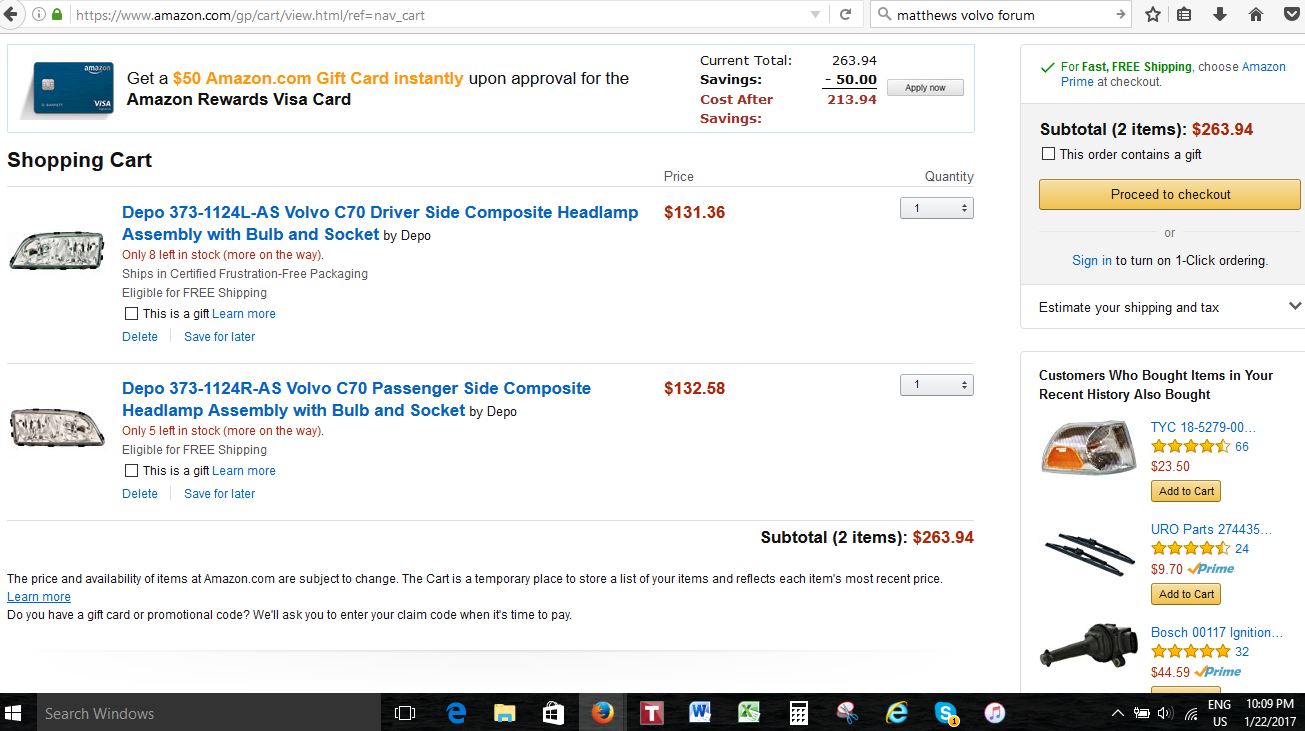Screen dimensions: 1305x731
Task: Check "This order contains a gift"
Action: tap(1048, 154)
